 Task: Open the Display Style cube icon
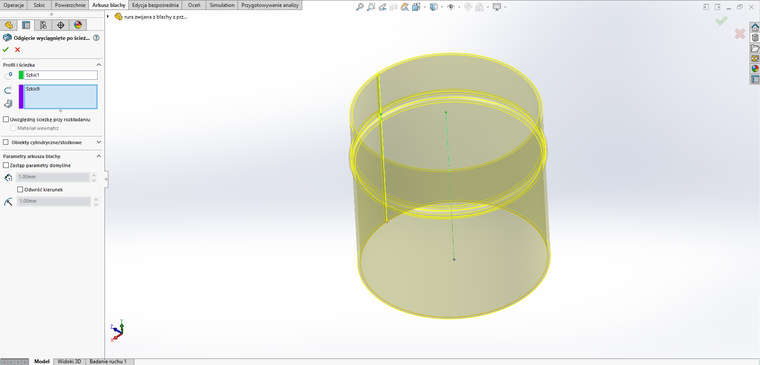click(x=434, y=7)
